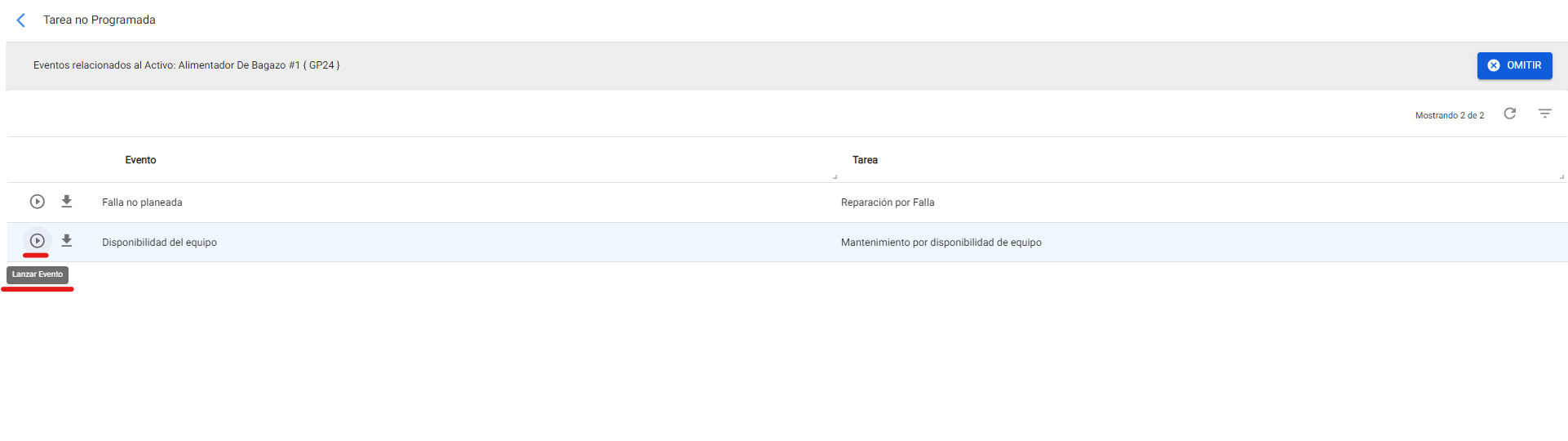1568x441 pixels.
Task: Select the 'Disponibilidad del equipo' event text
Action: [x=159, y=243]
